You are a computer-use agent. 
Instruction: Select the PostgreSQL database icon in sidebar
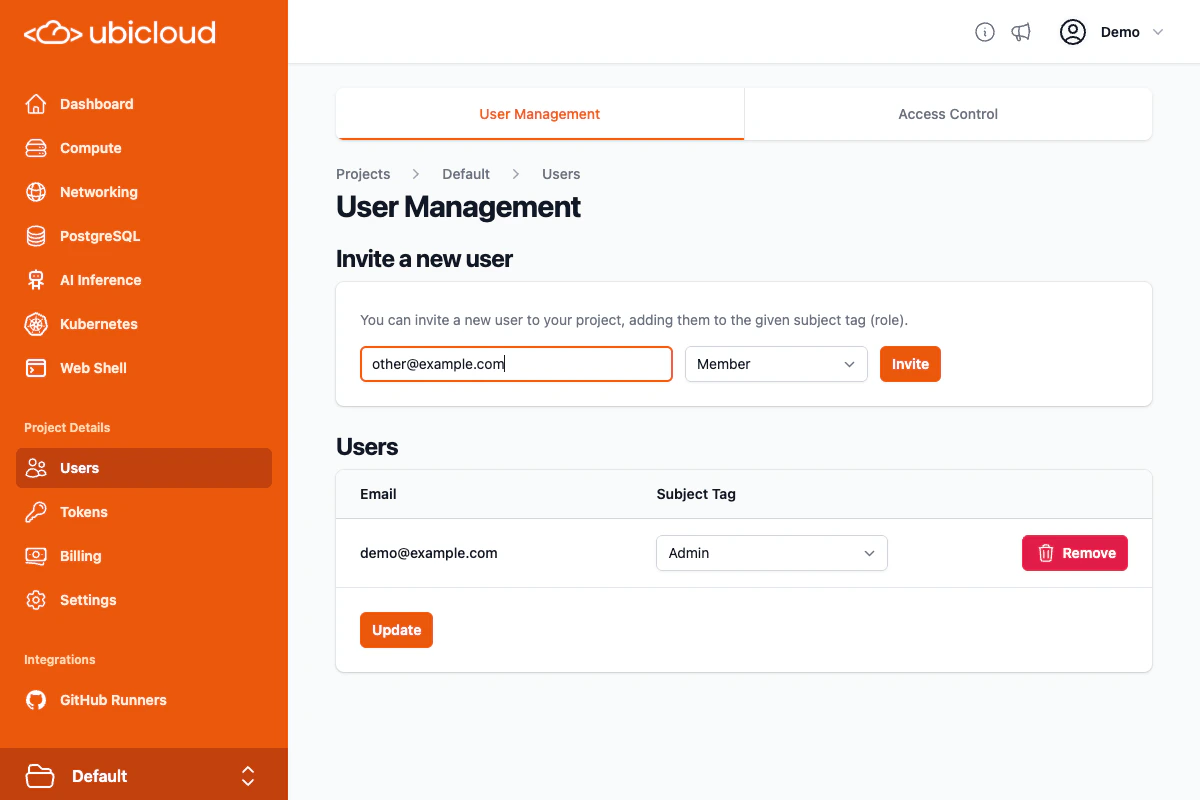(x=35, y=236)
